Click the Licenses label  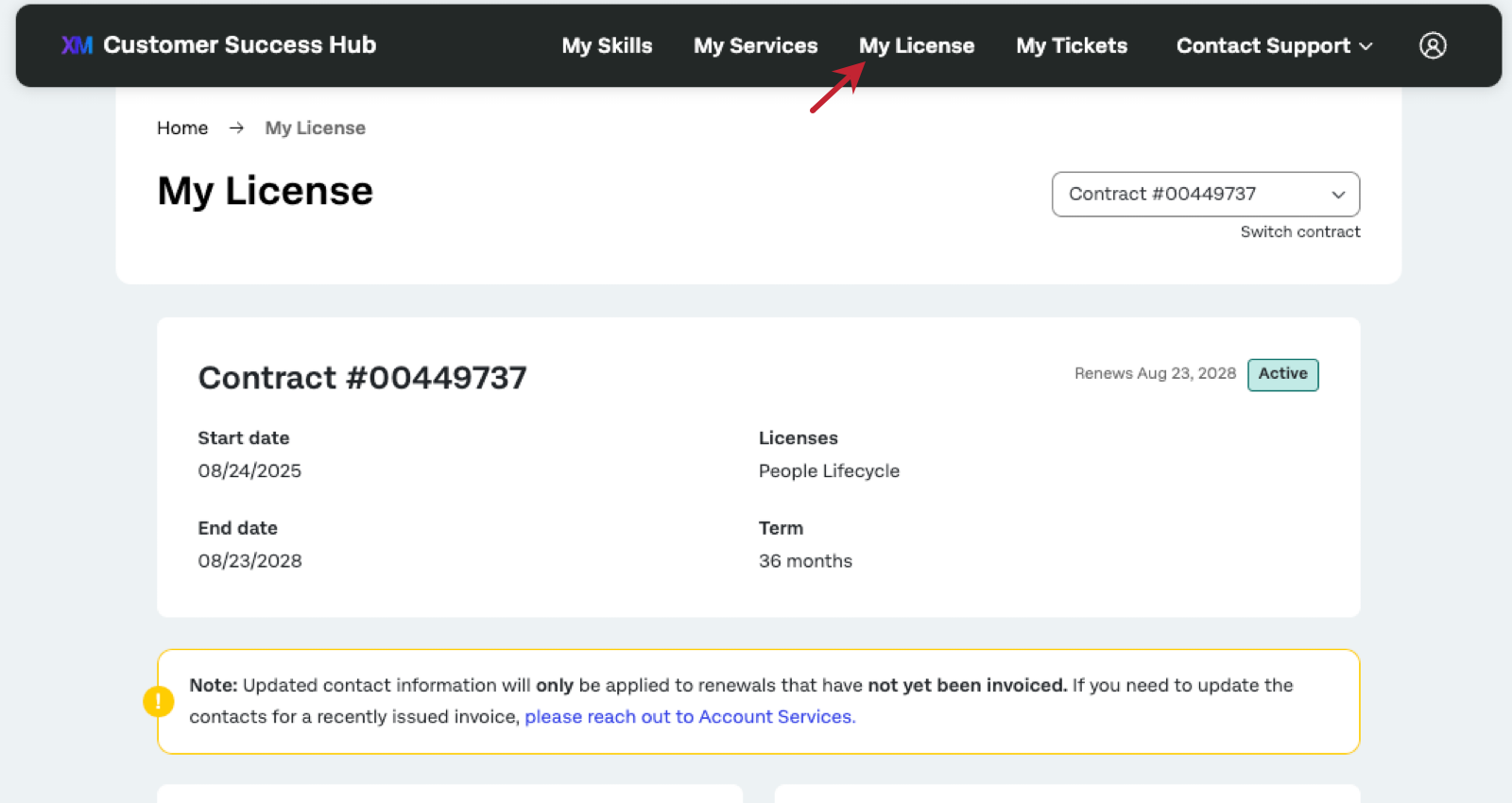pos(798,437)
